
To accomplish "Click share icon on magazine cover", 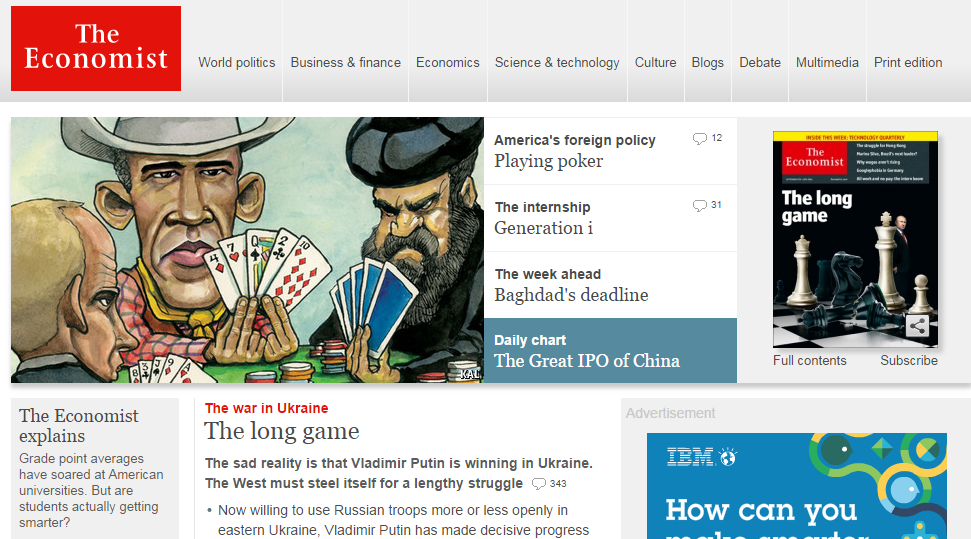I will 917,326.
